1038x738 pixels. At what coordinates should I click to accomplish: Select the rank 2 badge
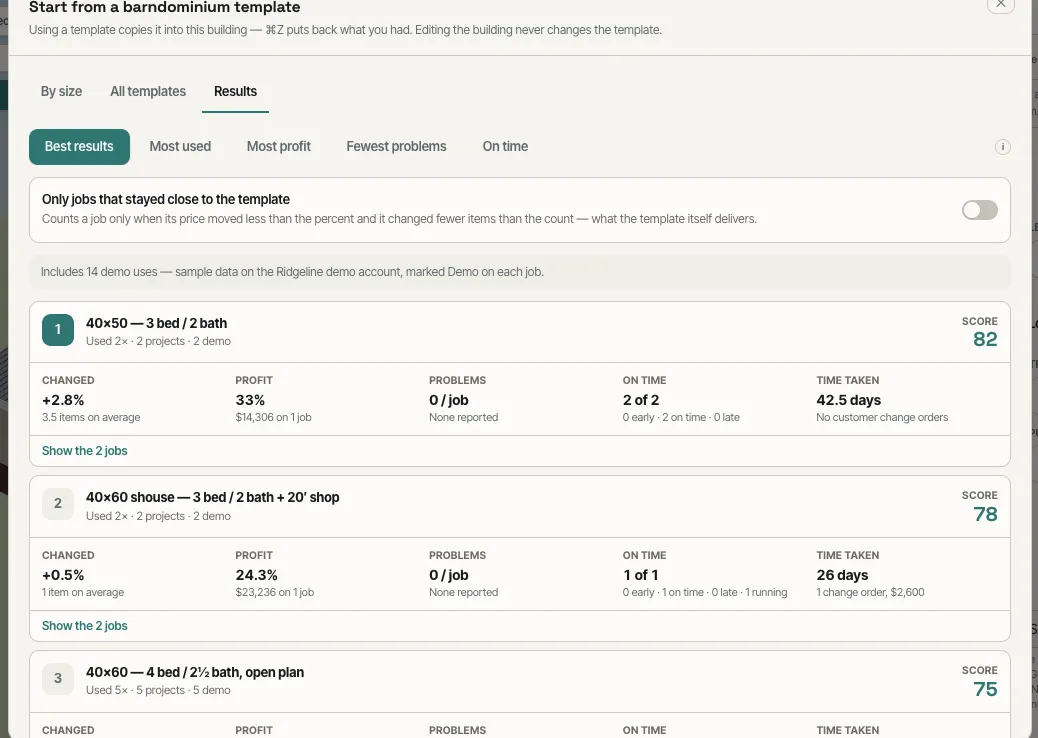click(58, 504)
